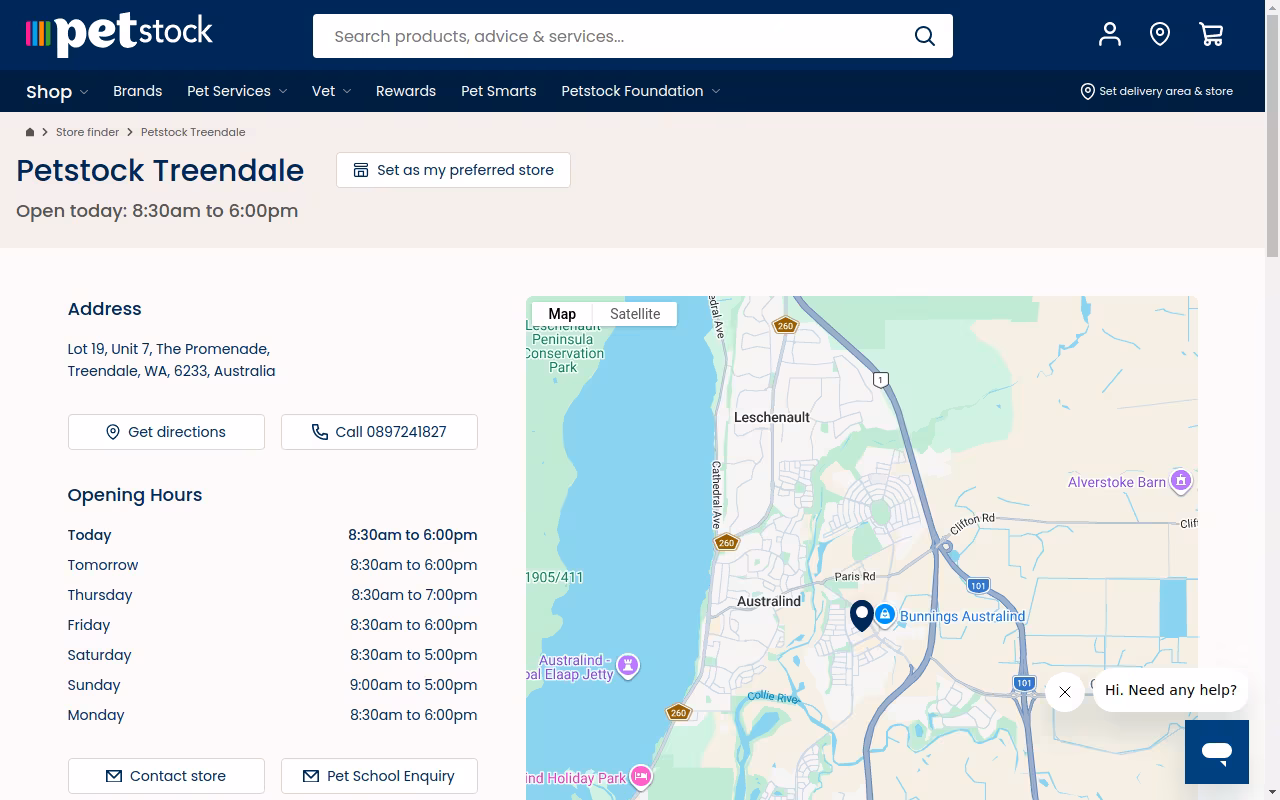Expand the Pet Services dropdown
This screenshot has width=1280, height=800.
click(x=237, y=91)
